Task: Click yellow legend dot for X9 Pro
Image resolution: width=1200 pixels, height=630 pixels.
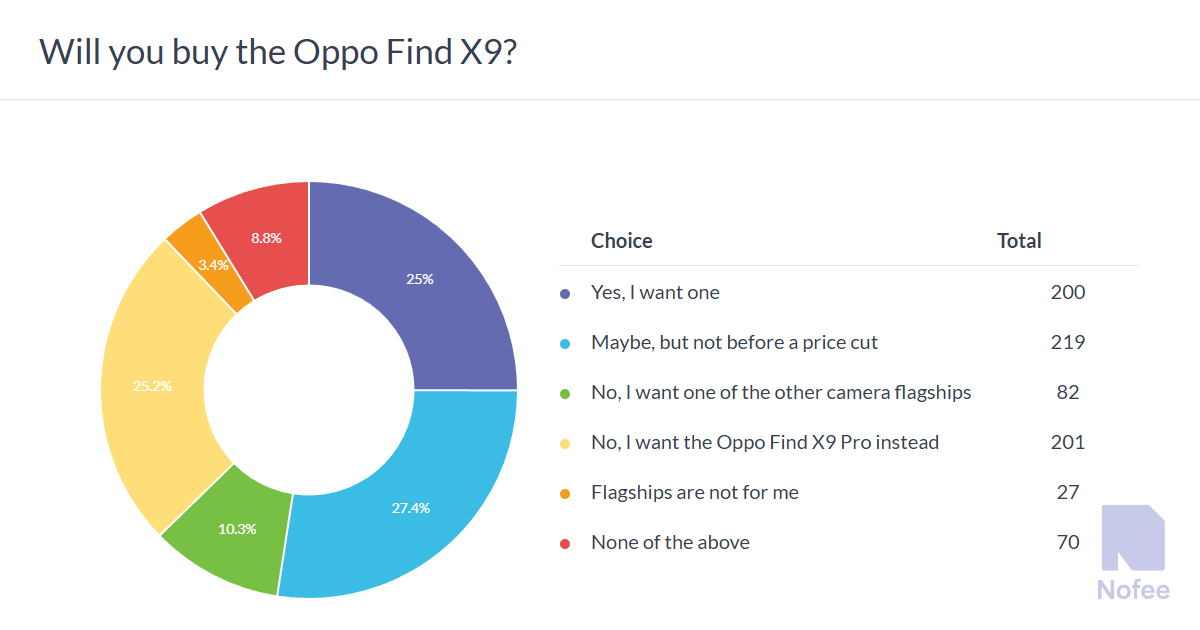Action: point(565,444)
